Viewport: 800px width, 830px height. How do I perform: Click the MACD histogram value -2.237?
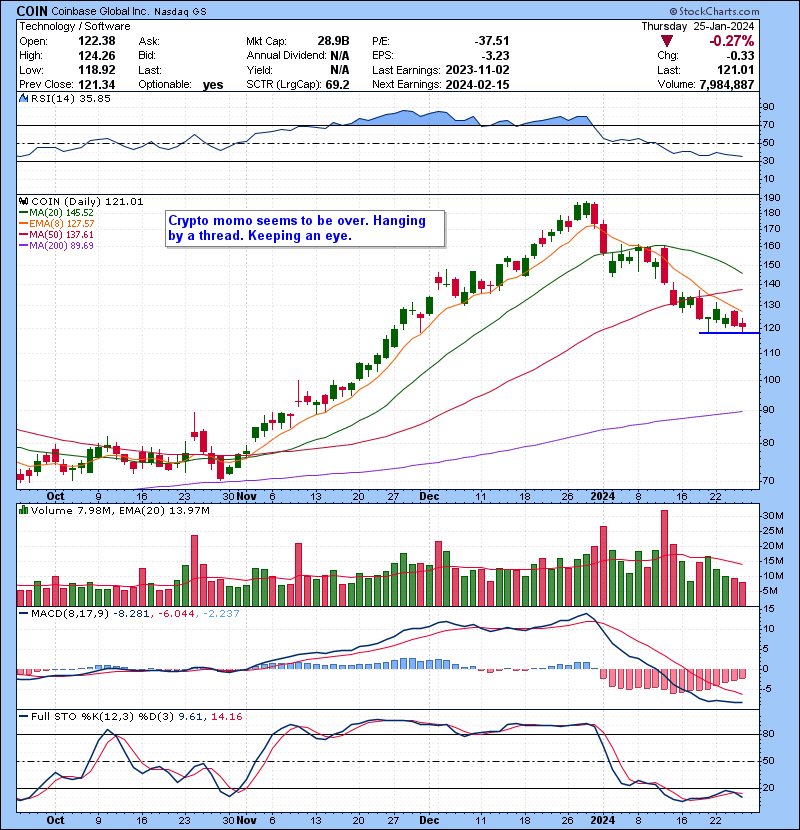tap(221, 614)
